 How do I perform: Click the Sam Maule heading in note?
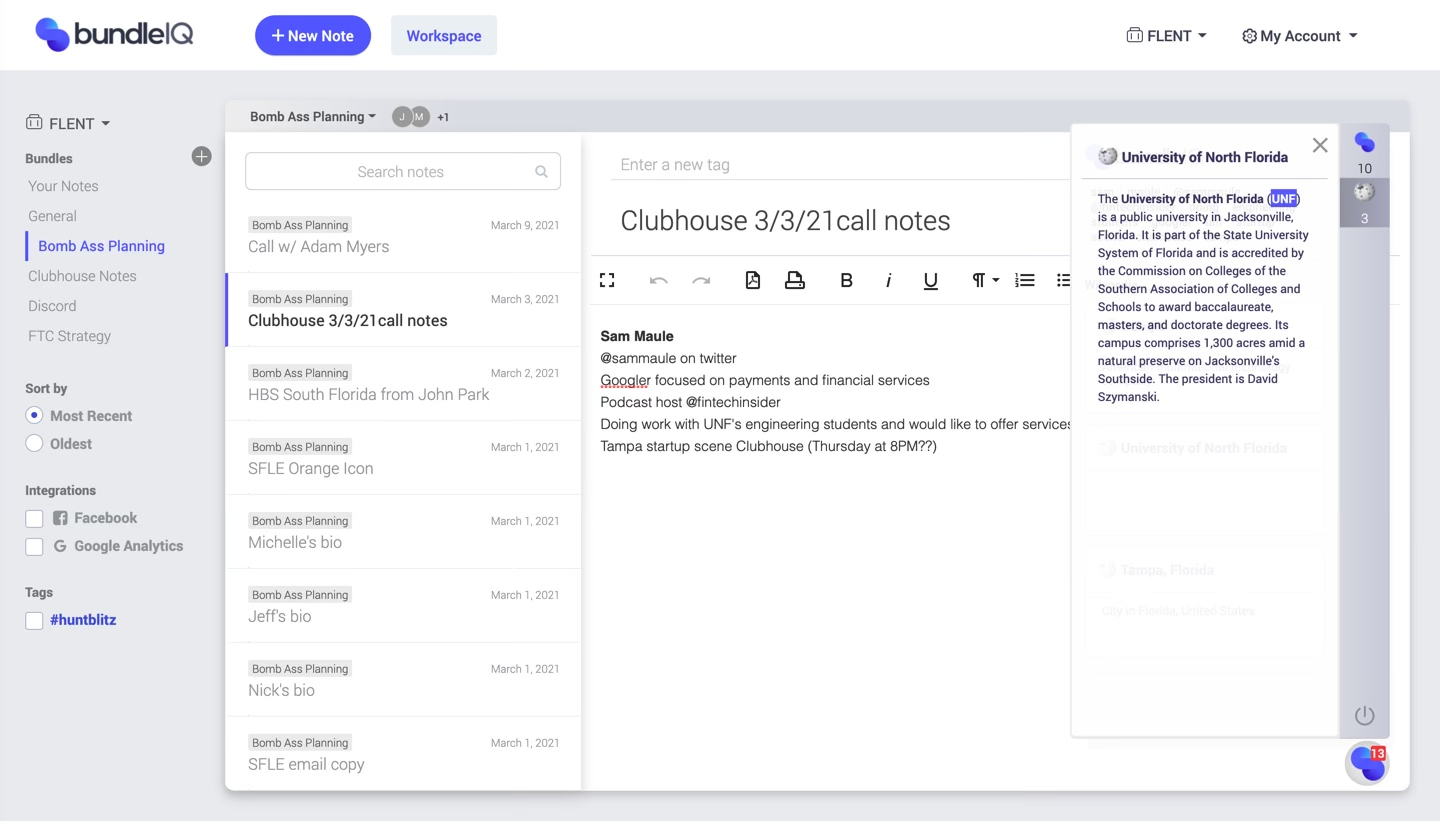[x=637, y=336]
